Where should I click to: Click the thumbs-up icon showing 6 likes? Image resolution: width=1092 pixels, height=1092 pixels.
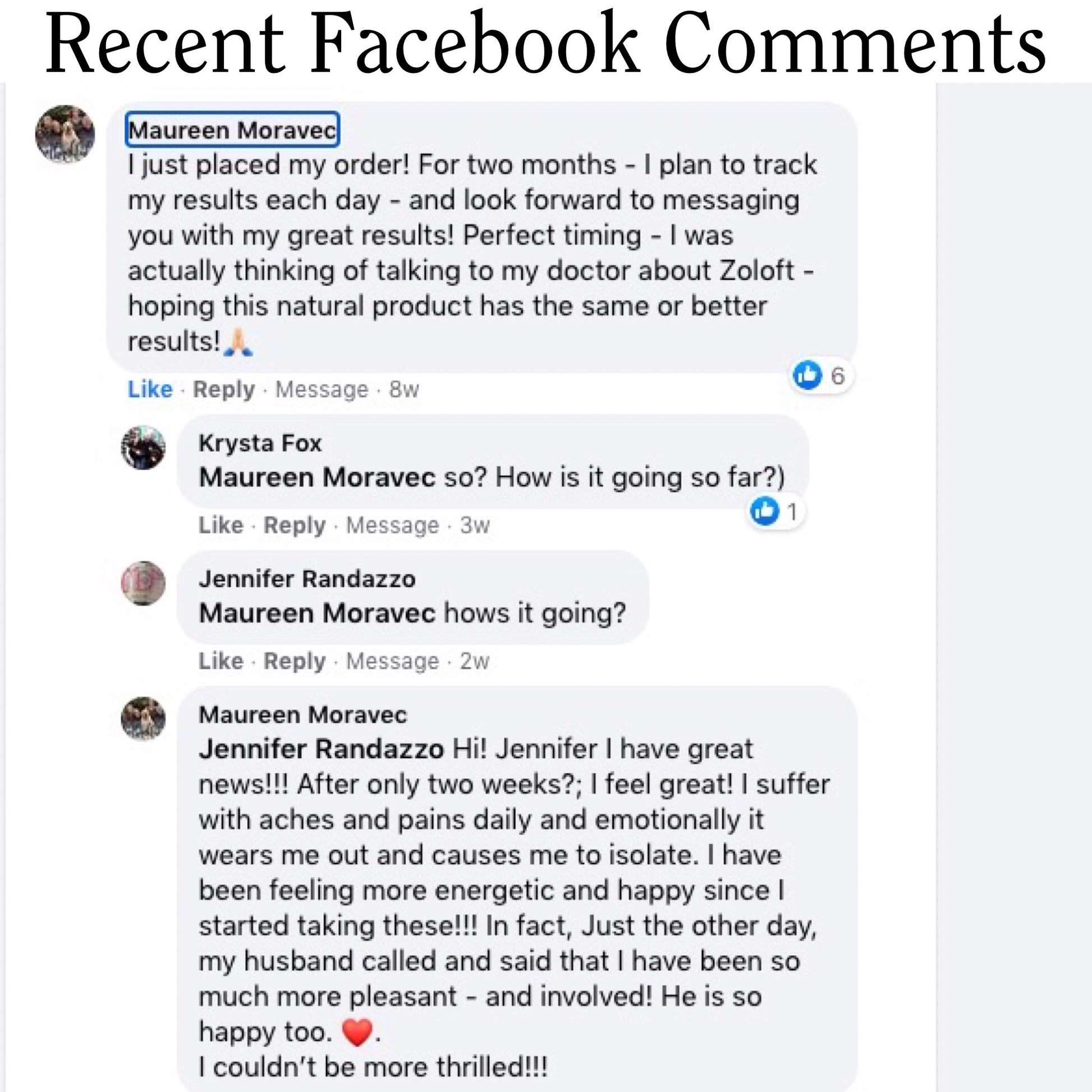(x=807, y=375)
